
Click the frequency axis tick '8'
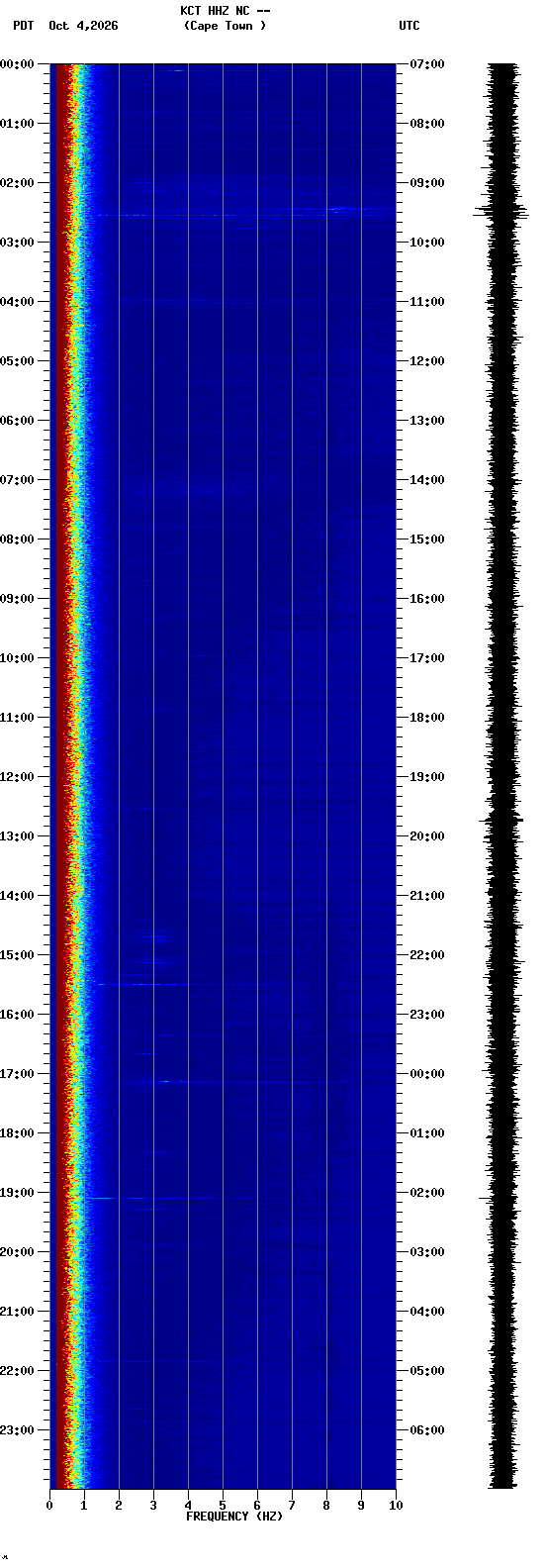coord(326,1506)
